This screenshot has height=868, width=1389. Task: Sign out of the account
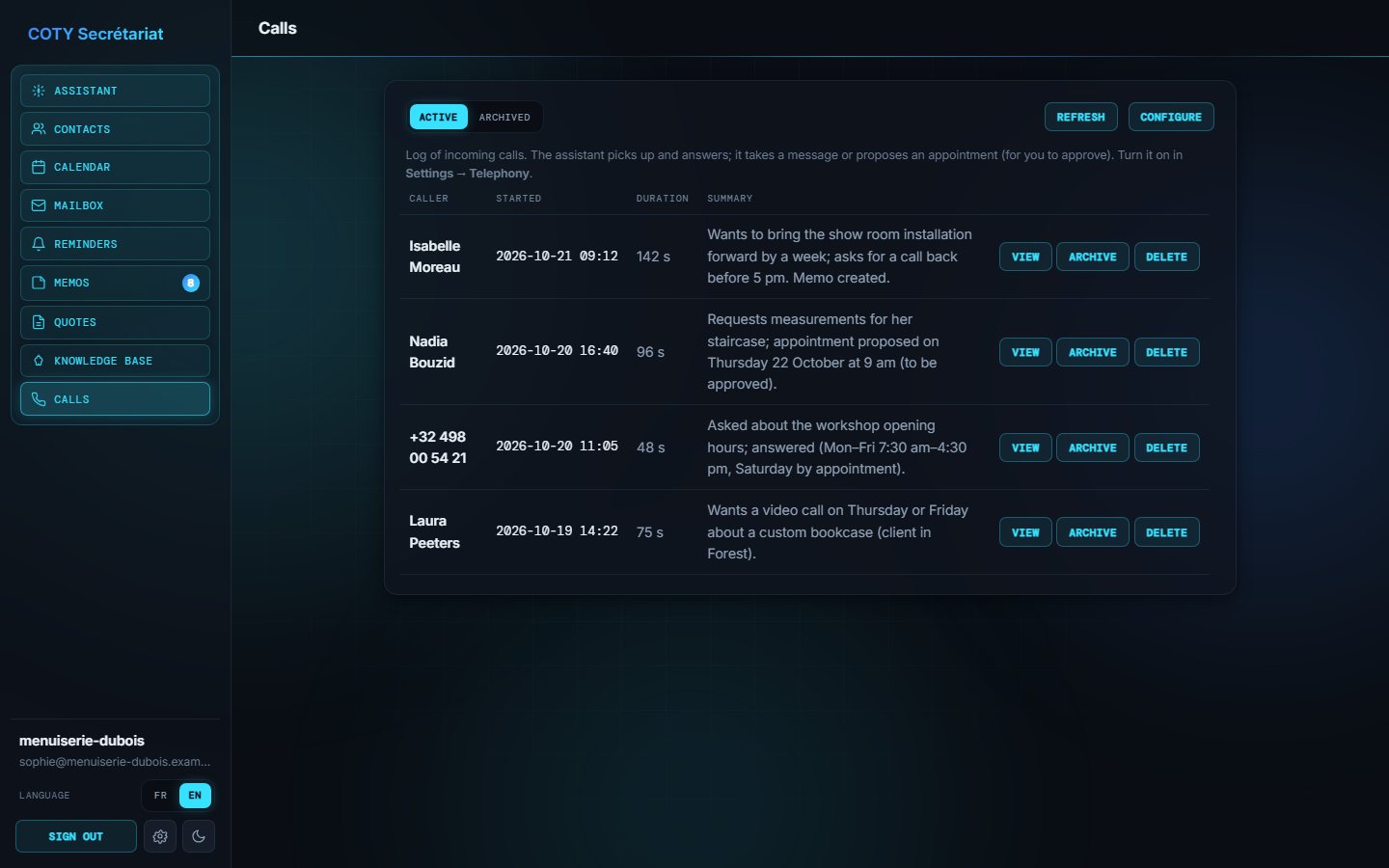(x=76, y=836)
